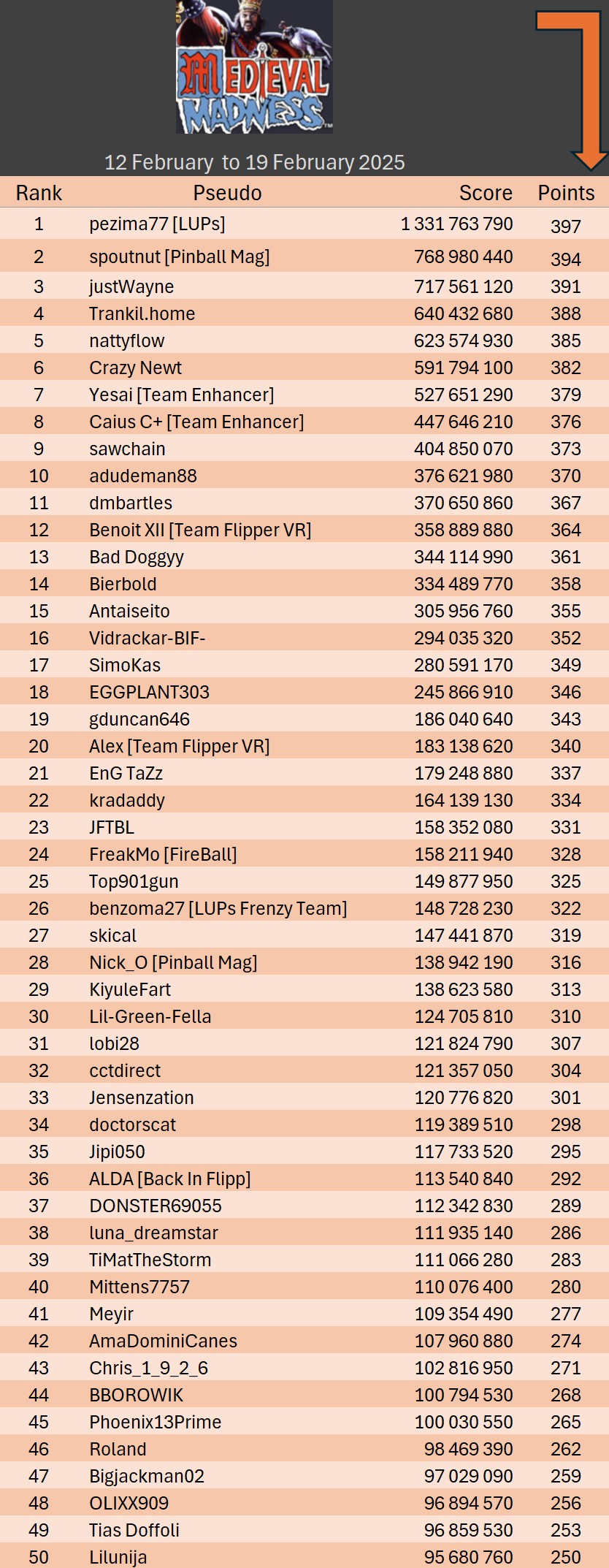Select Benoit XII [Team Flipper VR]
This screenshot has height=1568, width=609.
(x=200, y=530)
